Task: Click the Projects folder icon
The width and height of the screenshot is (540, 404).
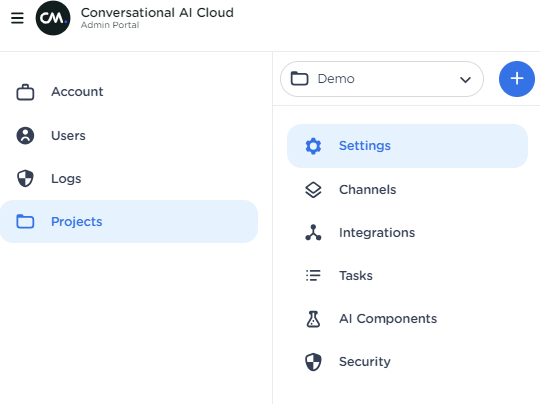Action: (x=25, y=221)
